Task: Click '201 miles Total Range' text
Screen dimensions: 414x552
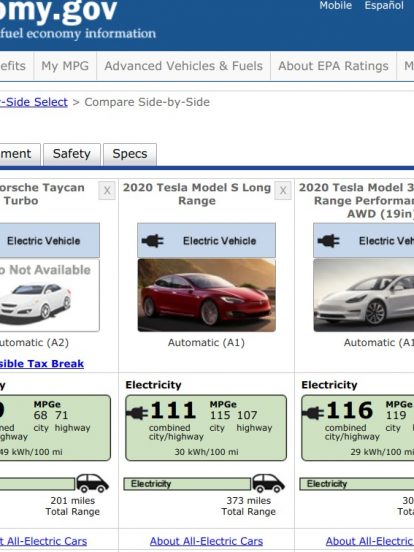Action: pyautogui.click(x=73, y=506)
